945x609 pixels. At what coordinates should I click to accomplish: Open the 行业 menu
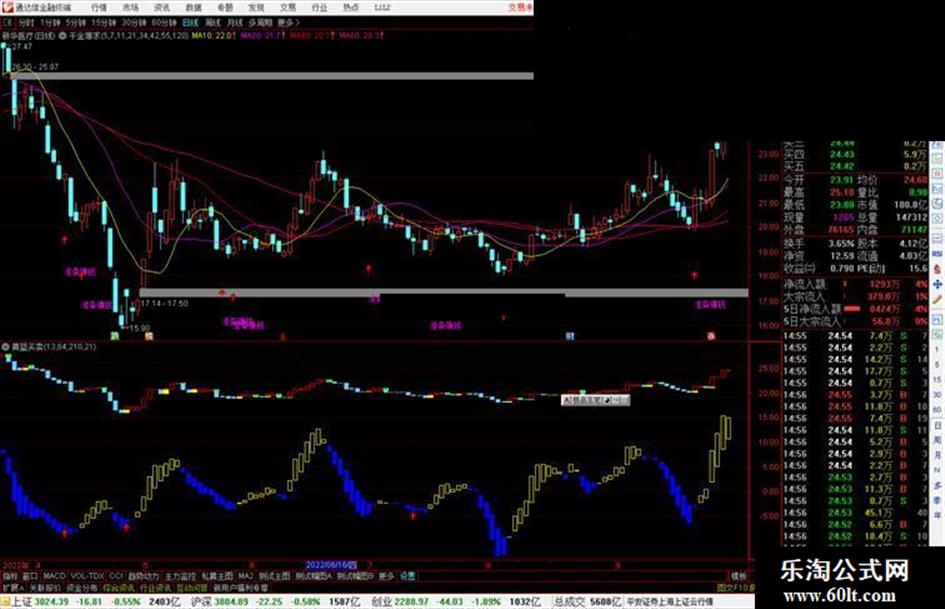pyautogui.click(x=319, y=7)
